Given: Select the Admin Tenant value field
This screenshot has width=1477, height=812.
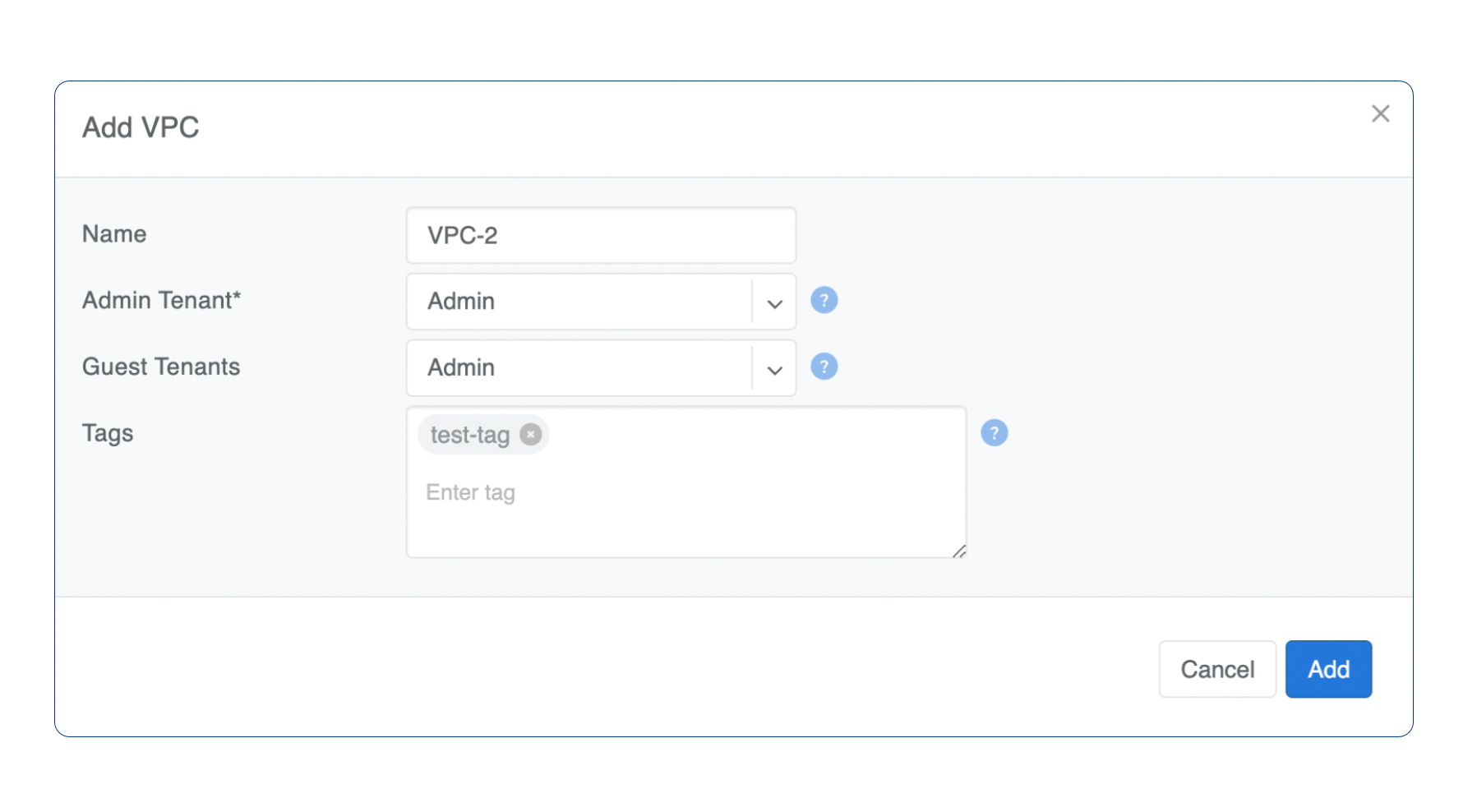Looking at the screenshot, I should 579,302.
